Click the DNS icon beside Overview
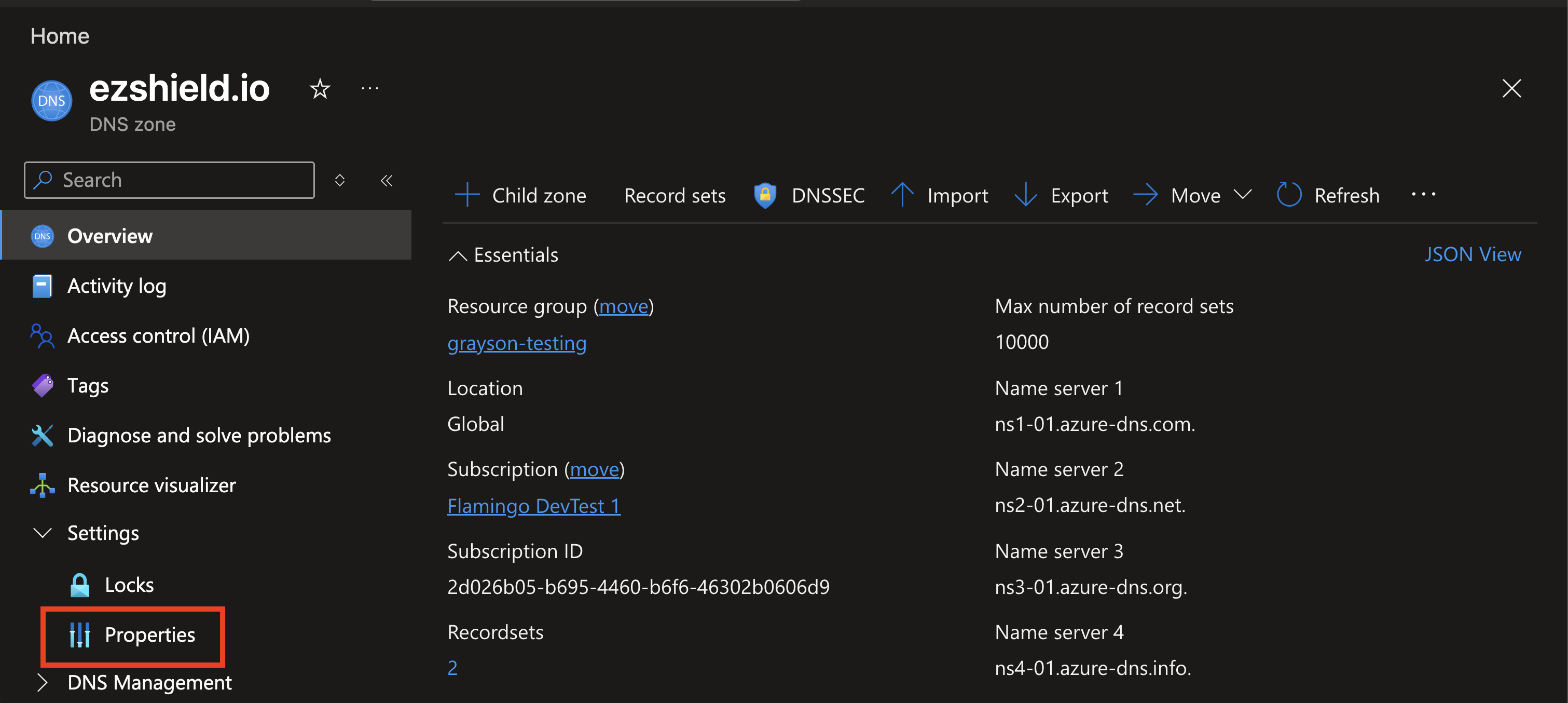The height and width of the screenshot is (703, 1568). [42, 236]
